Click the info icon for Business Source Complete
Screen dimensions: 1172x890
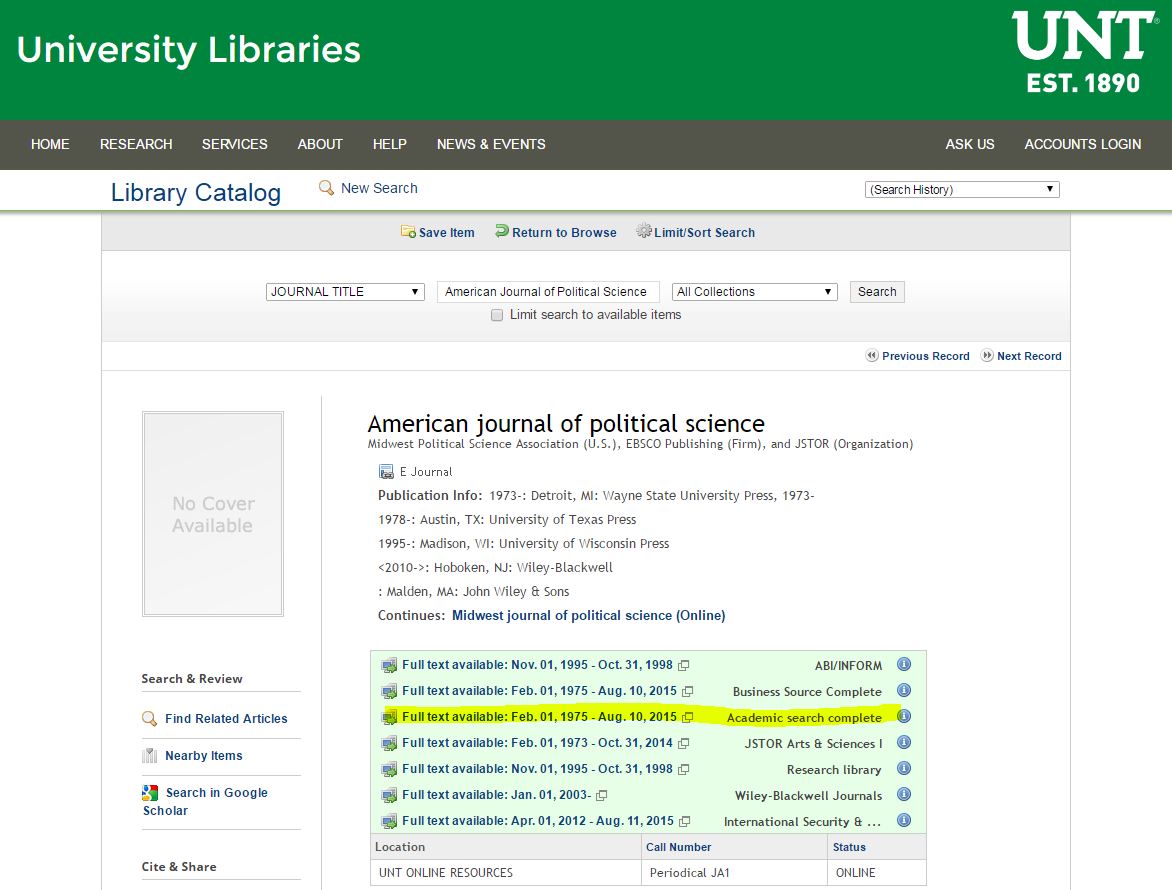pyautogui.click(x=904, y=690)
